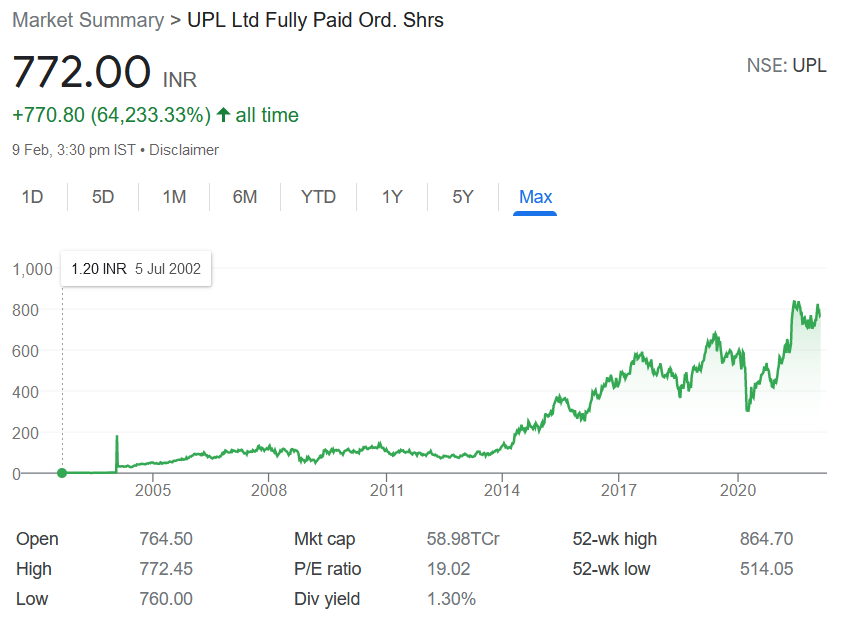Select the Max range tab
842x621 pixels.
pyautogui.click(x=535, y=197)
